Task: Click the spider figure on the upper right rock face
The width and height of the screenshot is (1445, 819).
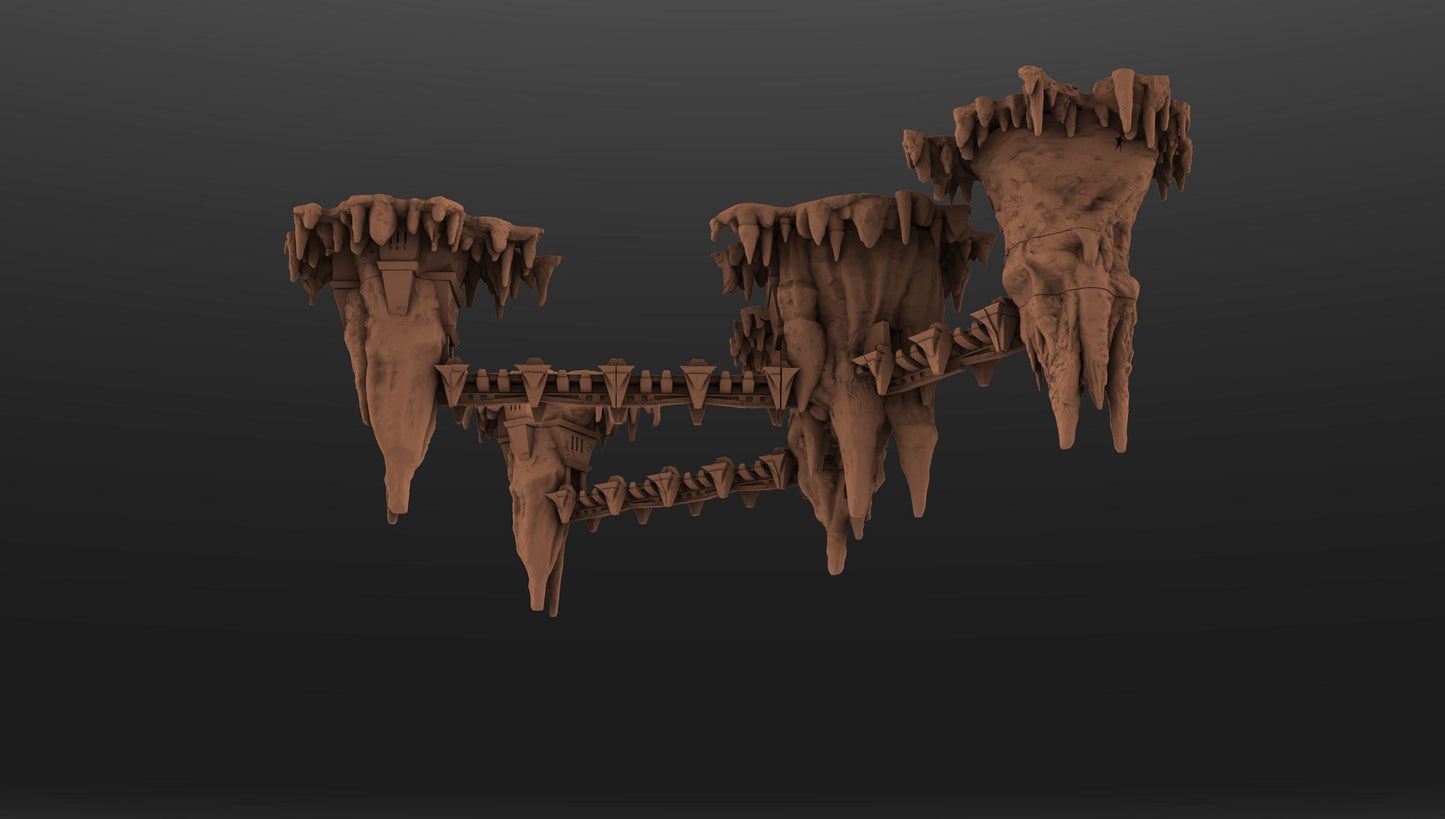Action: tap(1119, 143)
